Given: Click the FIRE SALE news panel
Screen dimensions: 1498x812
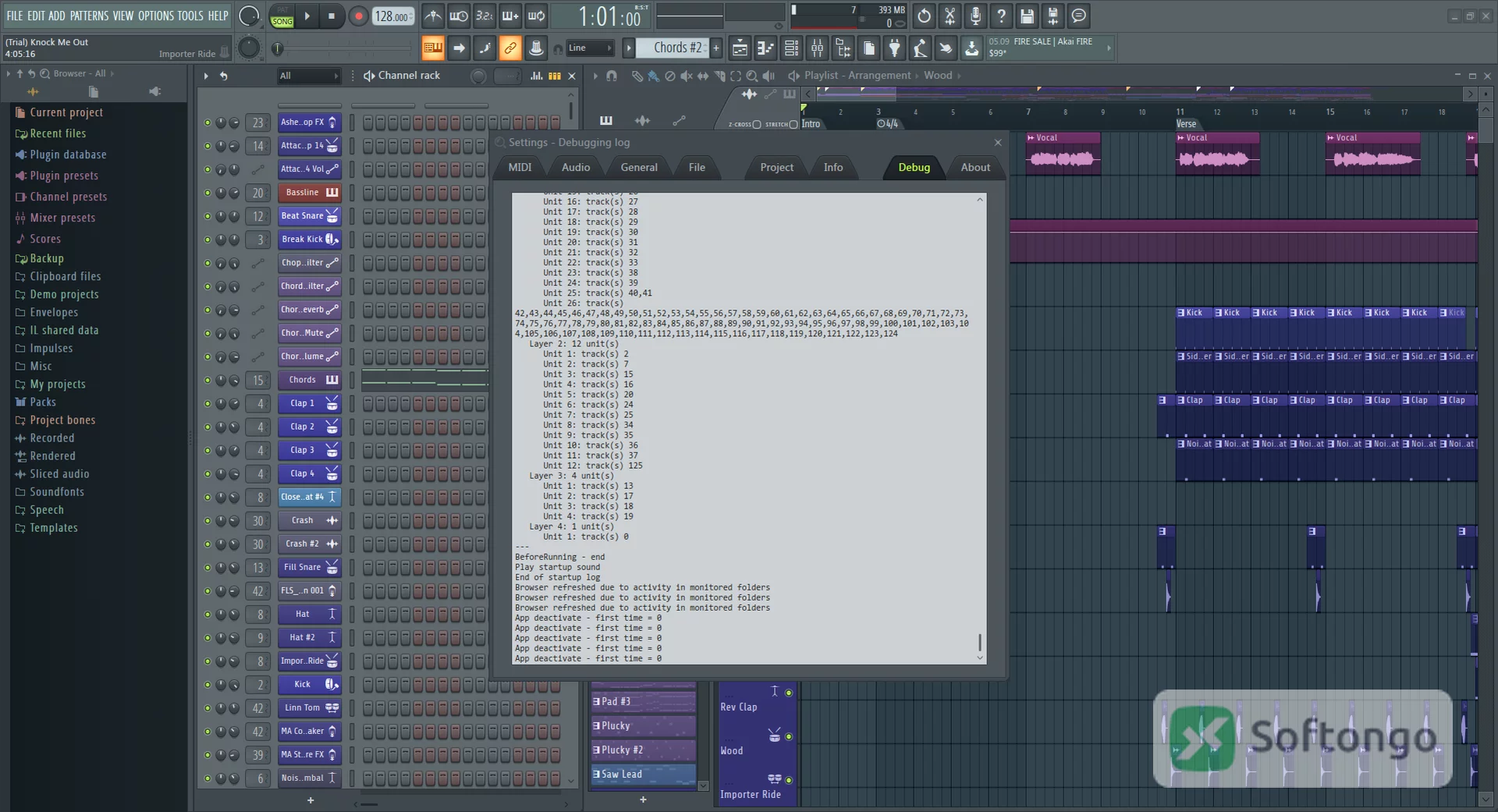Looking at the screenshot, I should 1049,48.
